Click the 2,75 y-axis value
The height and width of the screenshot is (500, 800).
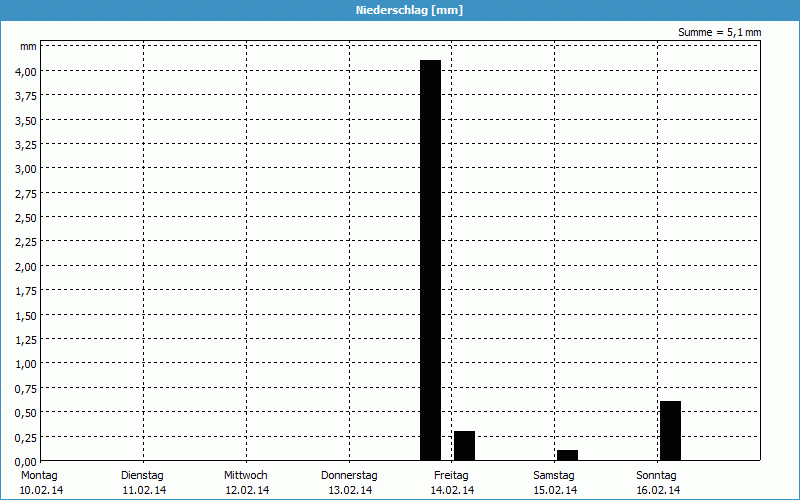(26, 193)
